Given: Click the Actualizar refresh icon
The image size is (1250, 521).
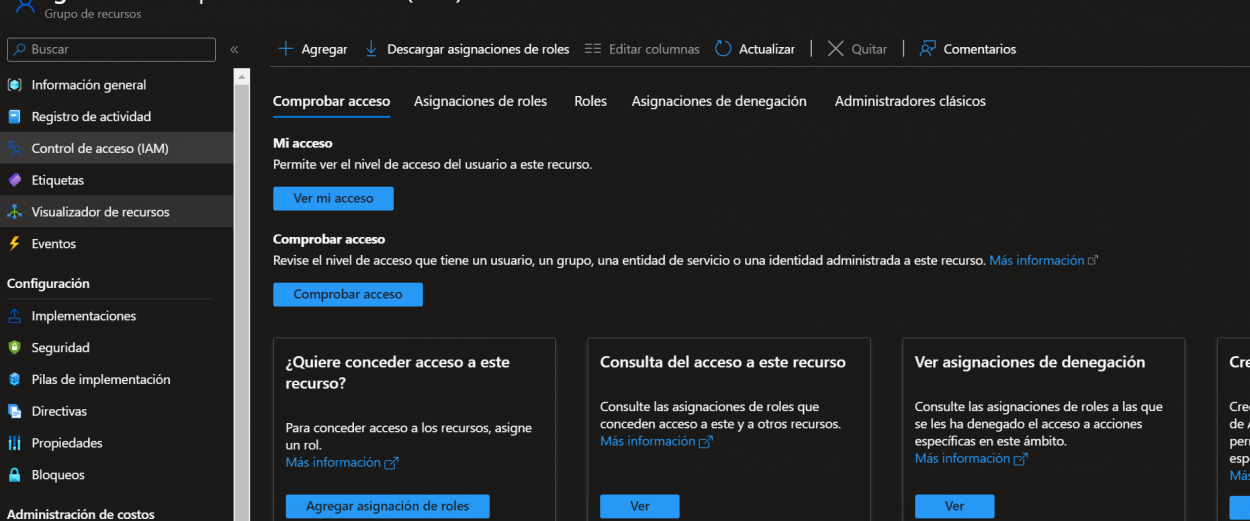Looking at the screenshot, I should 723,49.
